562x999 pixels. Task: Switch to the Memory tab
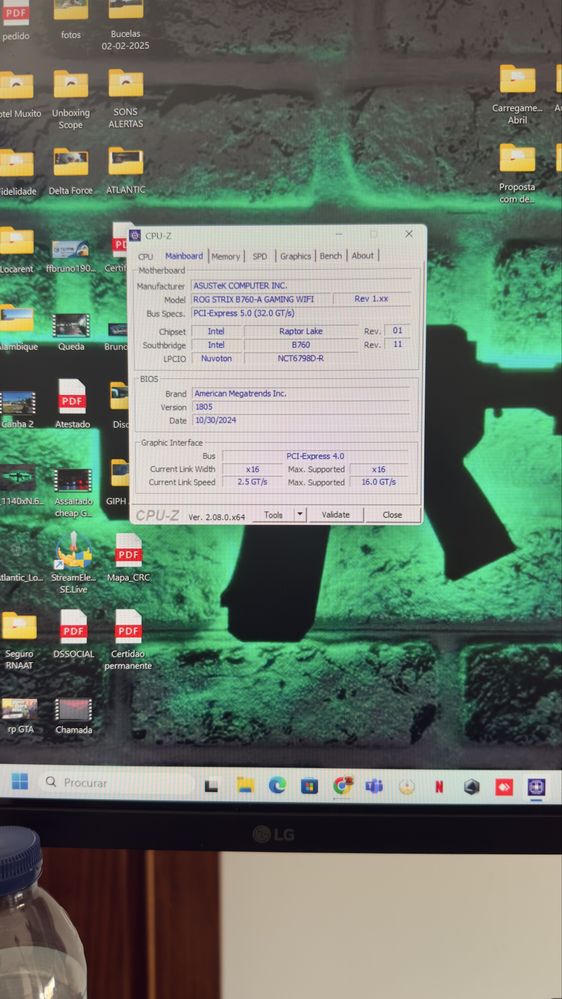tap(226, 256)
